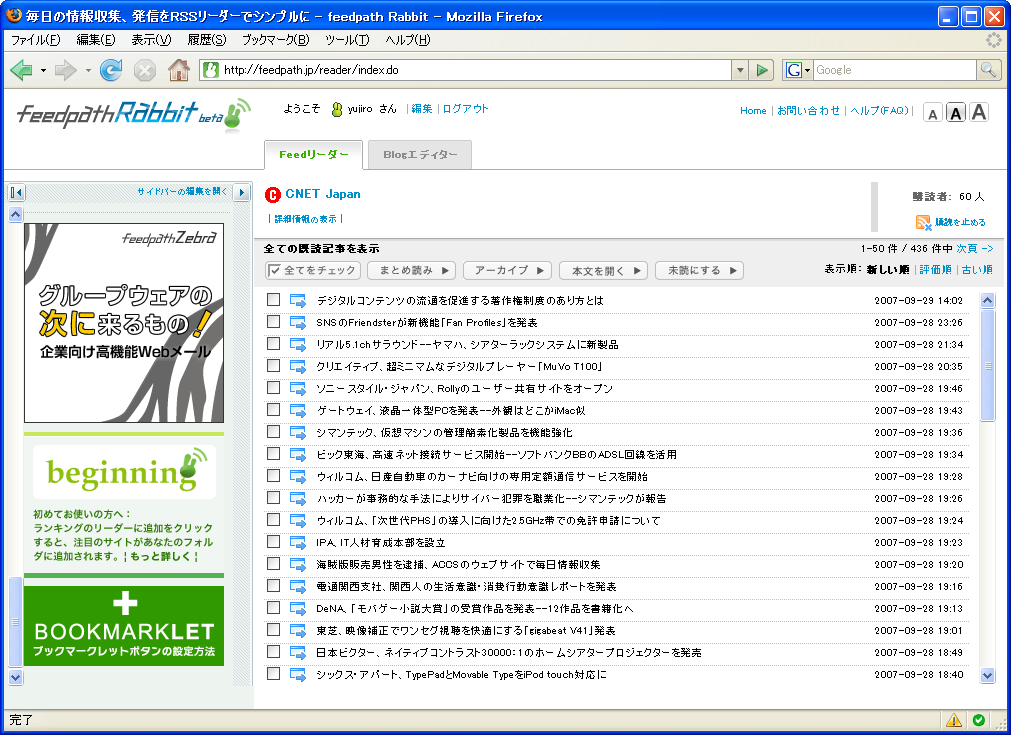Viewport: 1011px width, 735px height.
Task: Open the address bar URL dropdown
Action: [740, 70]
